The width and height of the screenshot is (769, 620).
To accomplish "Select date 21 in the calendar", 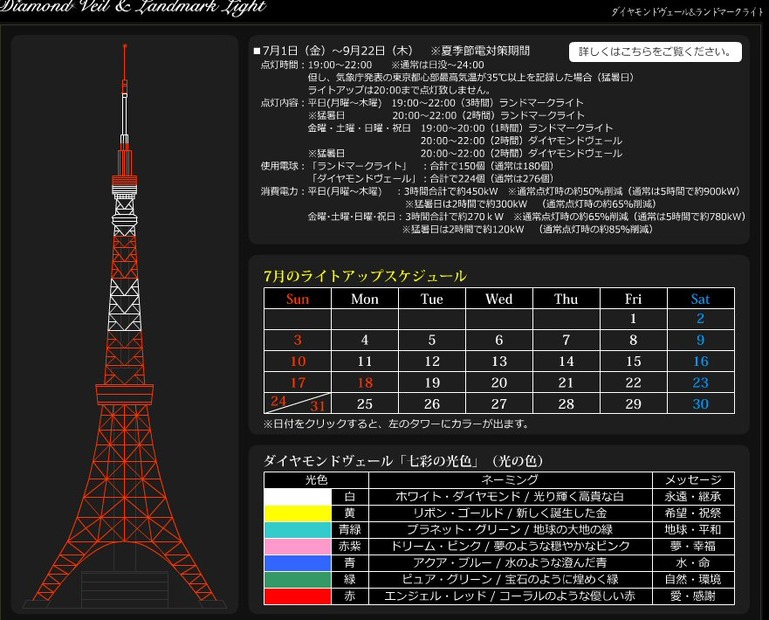I will pyautogui.click(x=566, y=383).
